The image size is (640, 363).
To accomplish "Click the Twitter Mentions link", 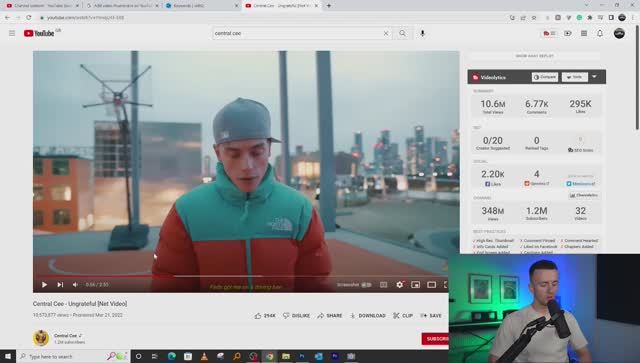I will point(580,184).
